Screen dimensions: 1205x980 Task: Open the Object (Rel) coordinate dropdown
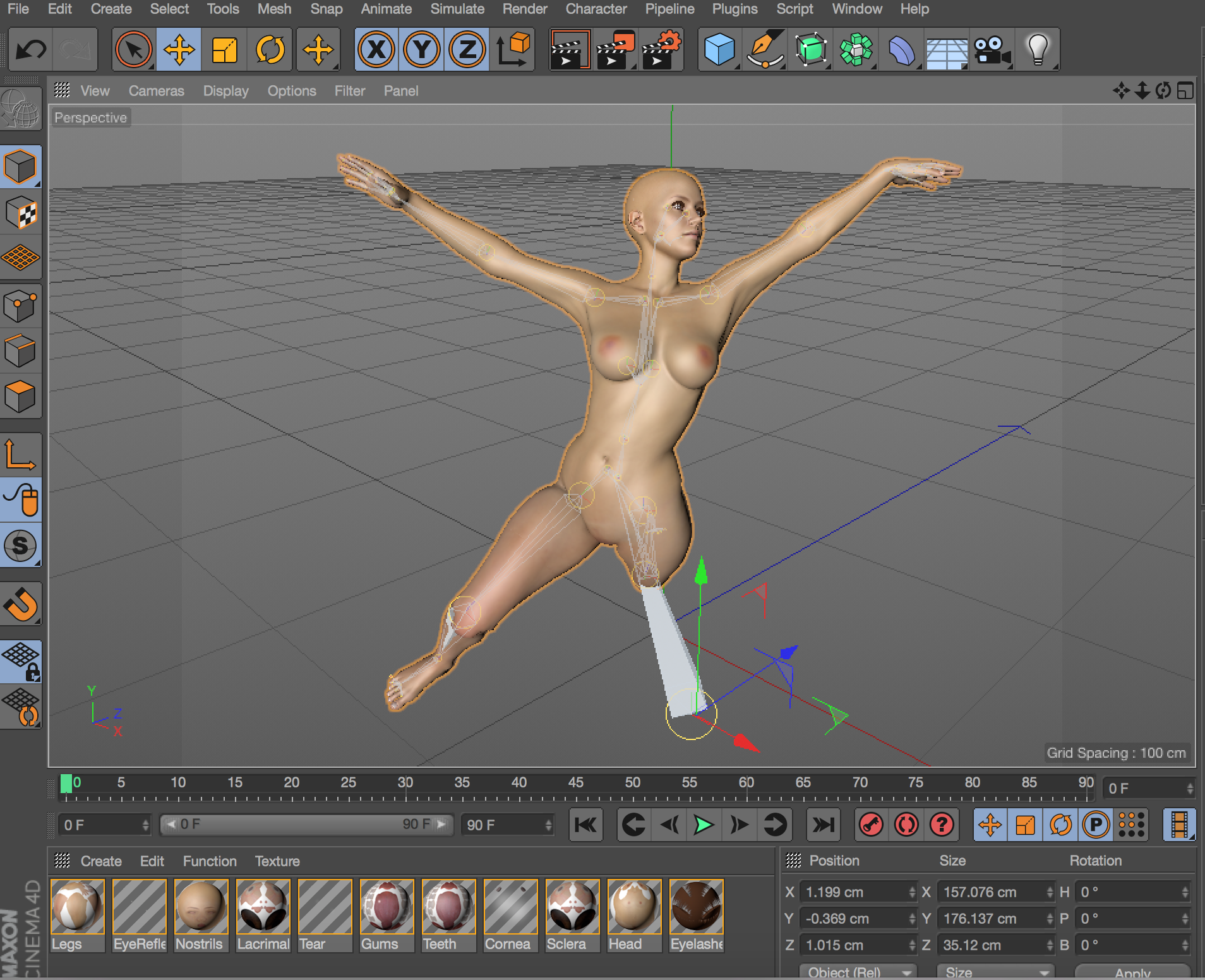[x=857, y=972]
